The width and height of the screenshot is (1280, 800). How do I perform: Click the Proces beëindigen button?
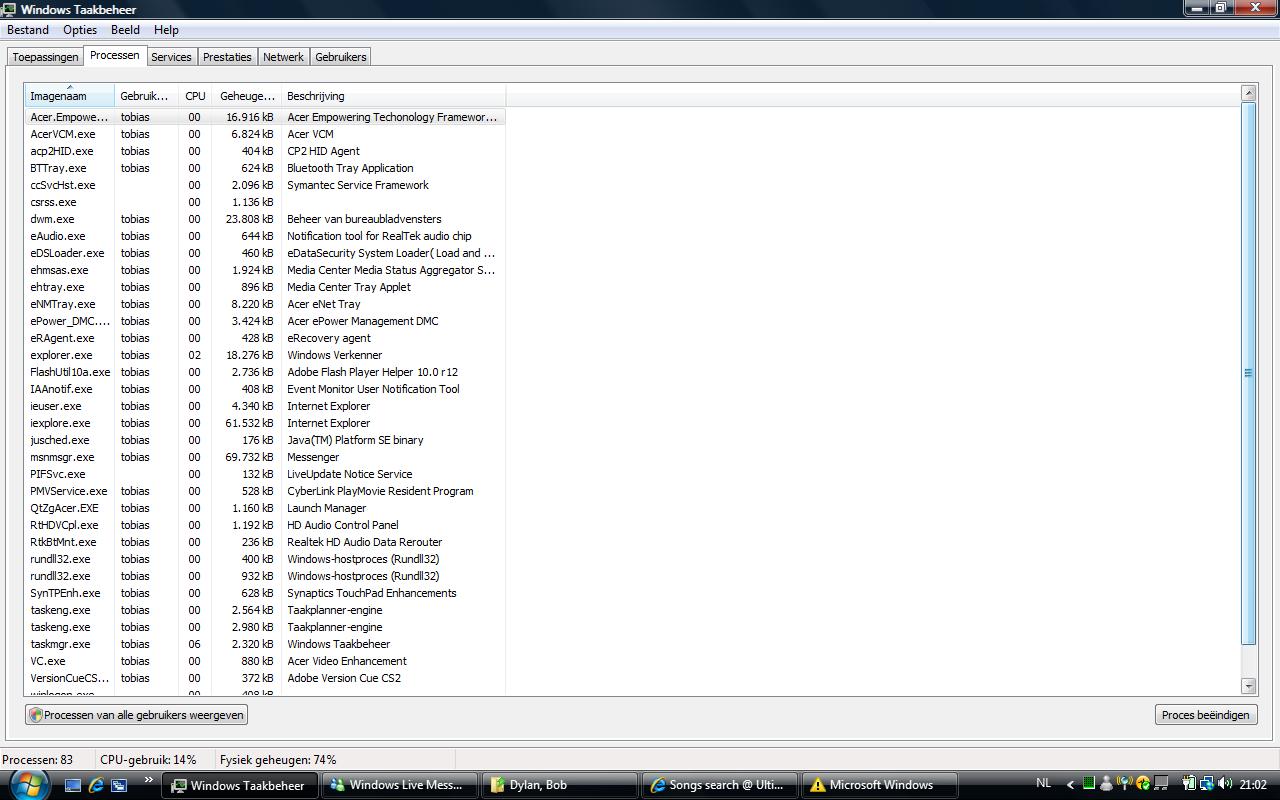click(1205, 715)
